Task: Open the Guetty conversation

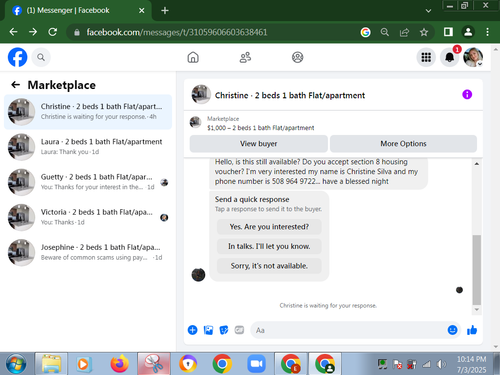Action: [x=88, y=182]
